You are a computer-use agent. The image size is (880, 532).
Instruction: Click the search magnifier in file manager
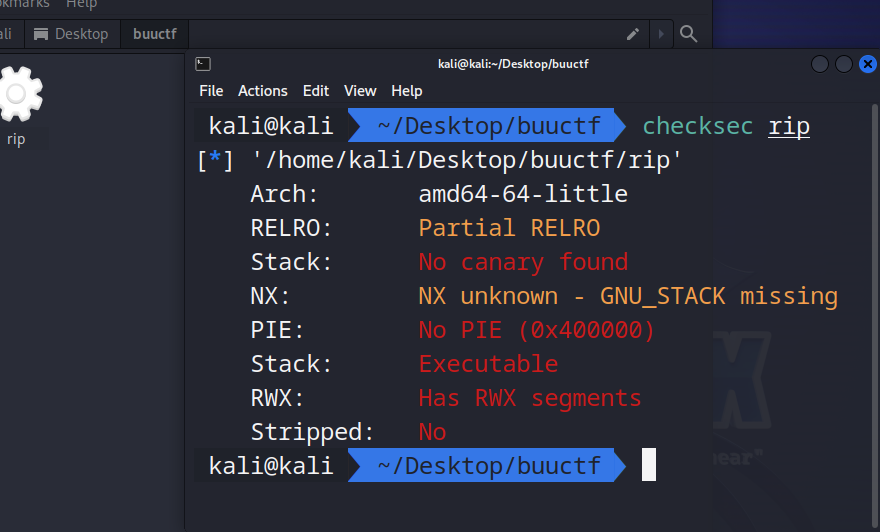click(x=688, y=34)
